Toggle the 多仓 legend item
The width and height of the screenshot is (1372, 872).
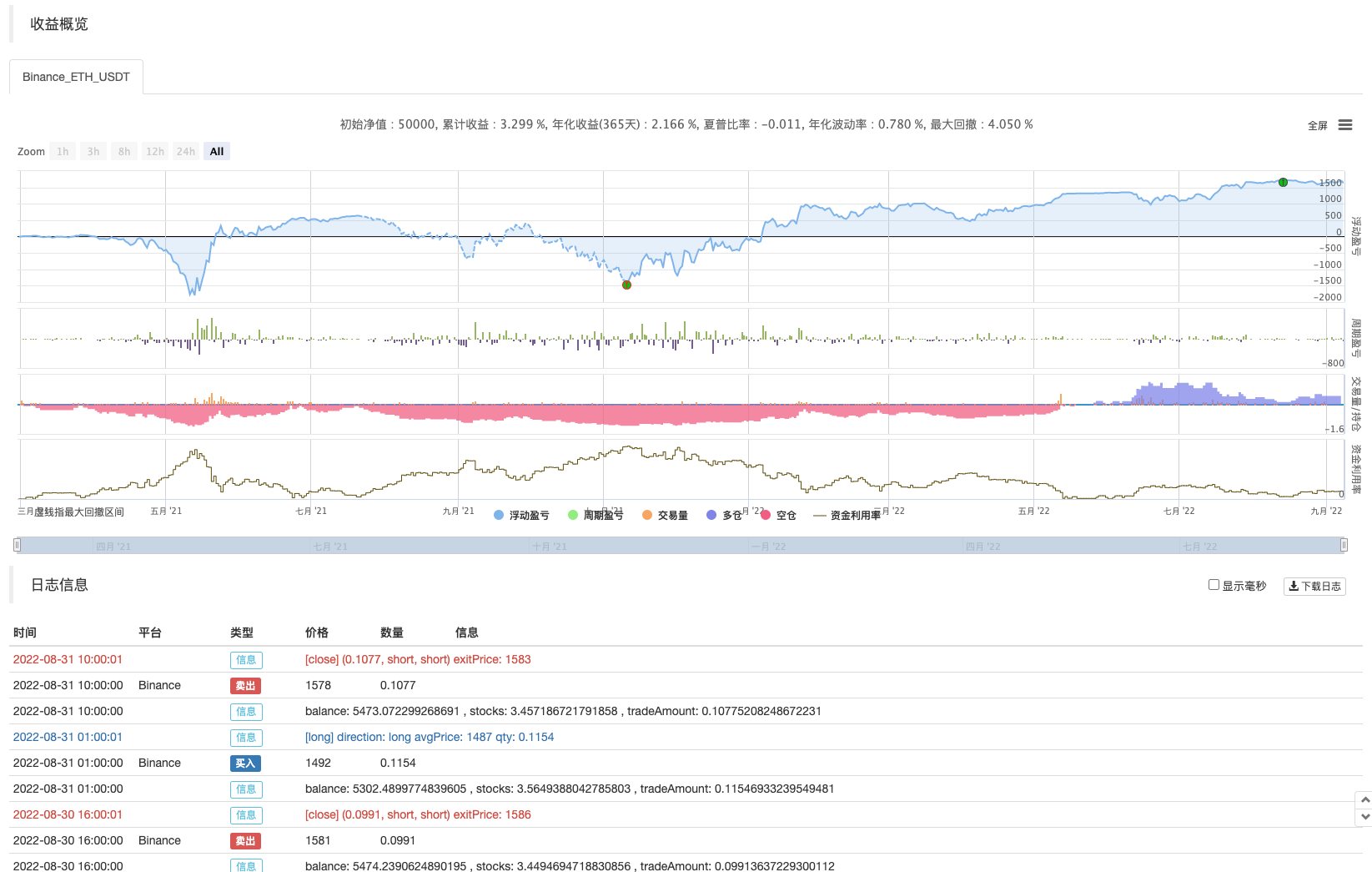(724, 516)
